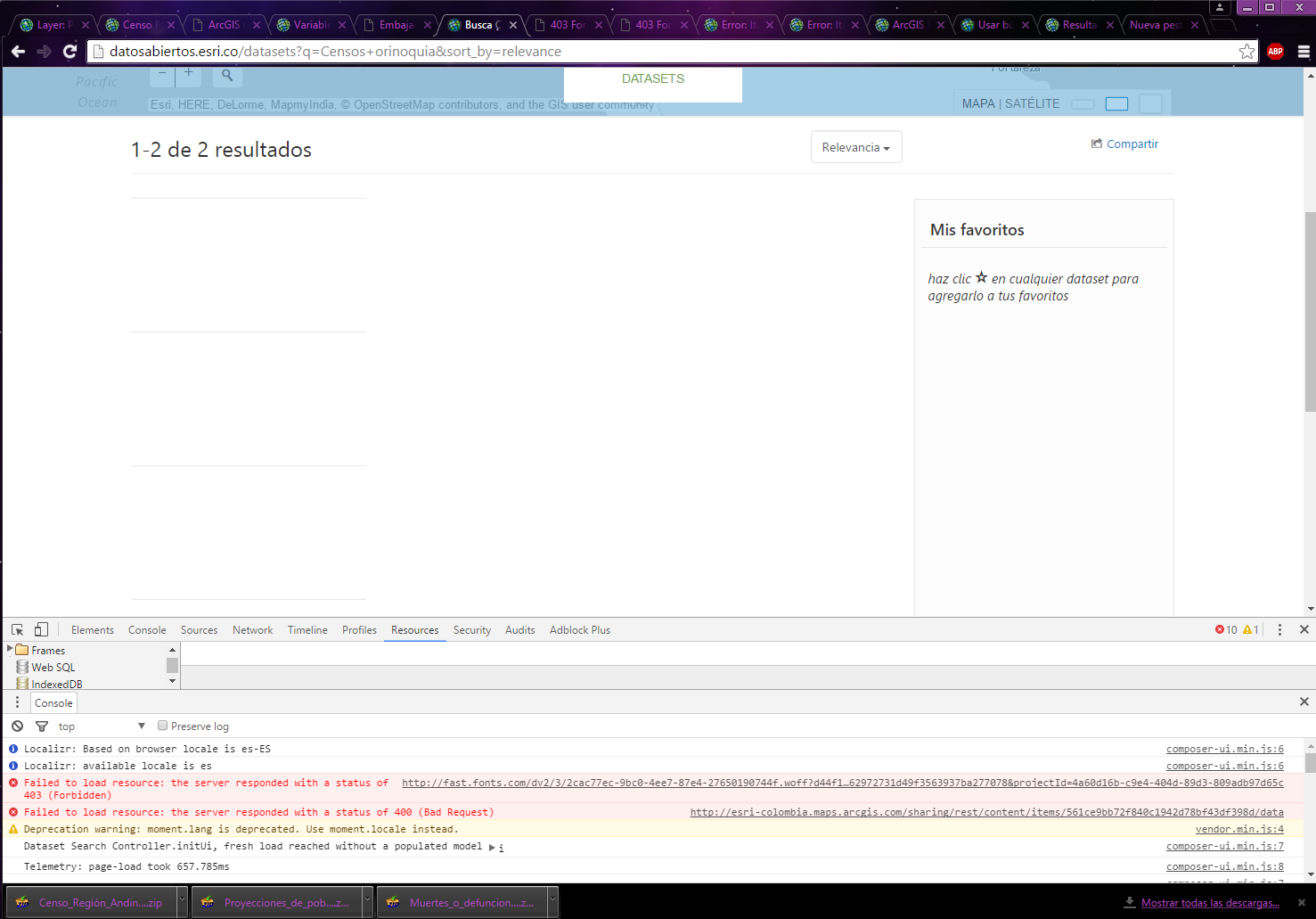The width and height of the screenshot is (1316, 919).
Task: Toggle the device toolbar icon
Action: click(41, 629)
